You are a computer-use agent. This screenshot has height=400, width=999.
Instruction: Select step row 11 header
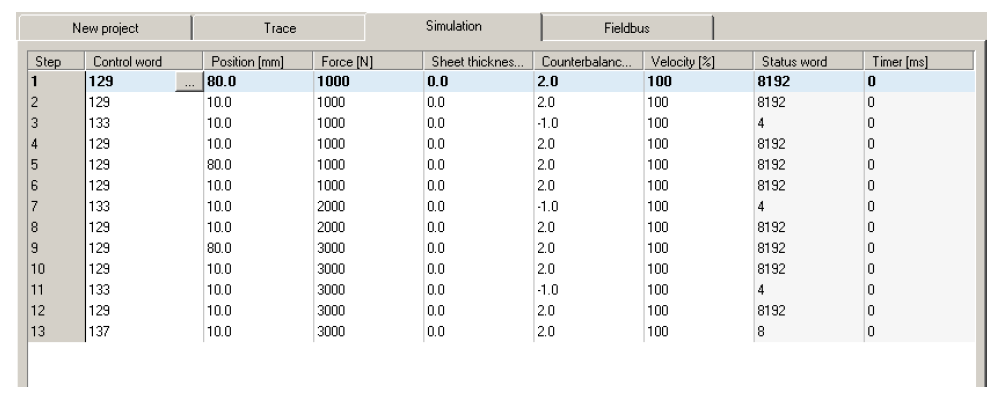[x=56, y=290]
